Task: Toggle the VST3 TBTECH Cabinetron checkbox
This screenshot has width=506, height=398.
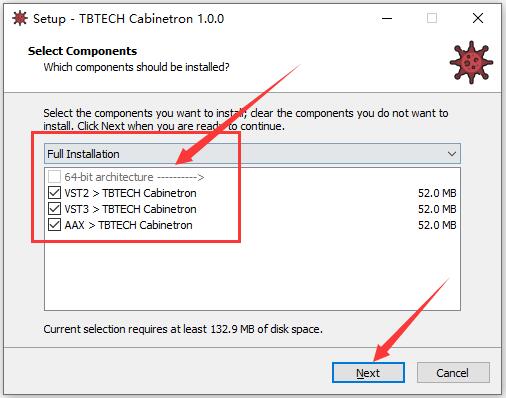Action: click(x=54, y=209)
